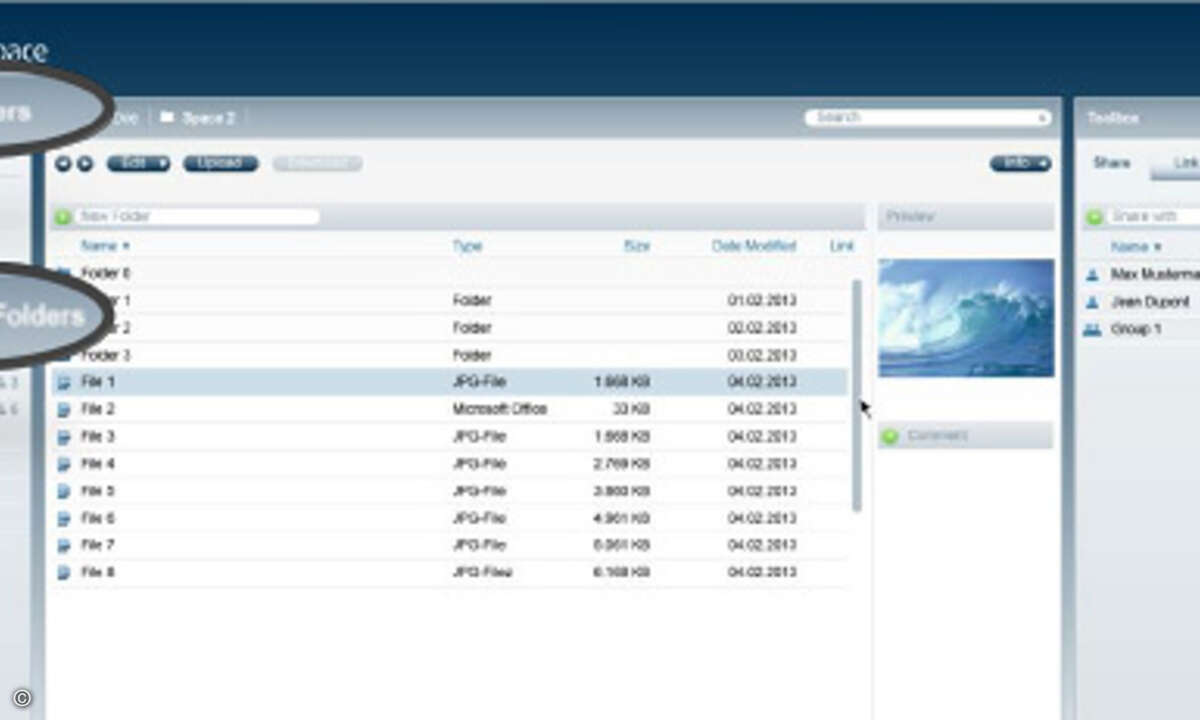Sort by the Type column header

(x=467, y=246)
